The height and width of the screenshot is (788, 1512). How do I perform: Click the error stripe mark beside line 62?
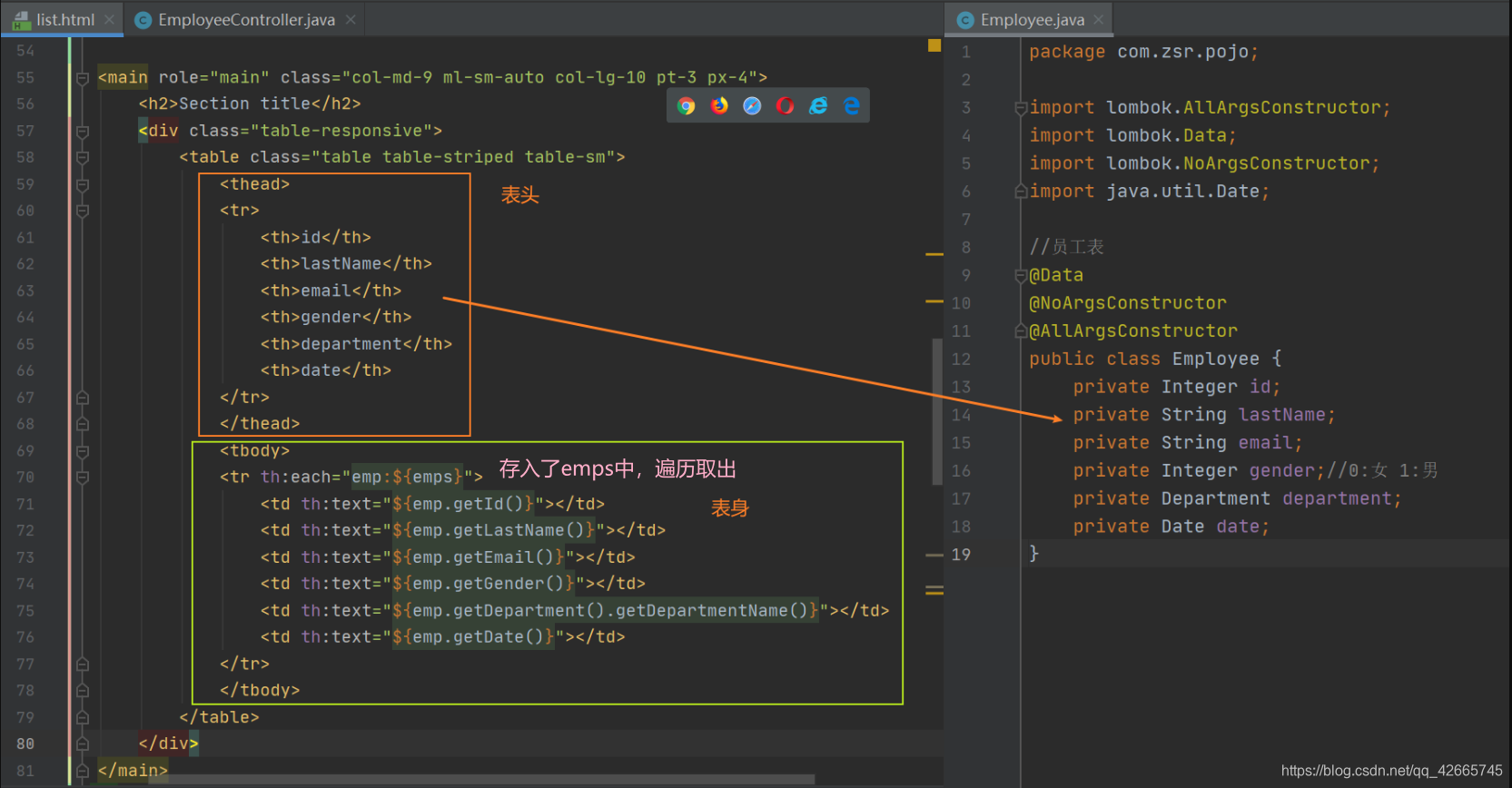(934, 254)
